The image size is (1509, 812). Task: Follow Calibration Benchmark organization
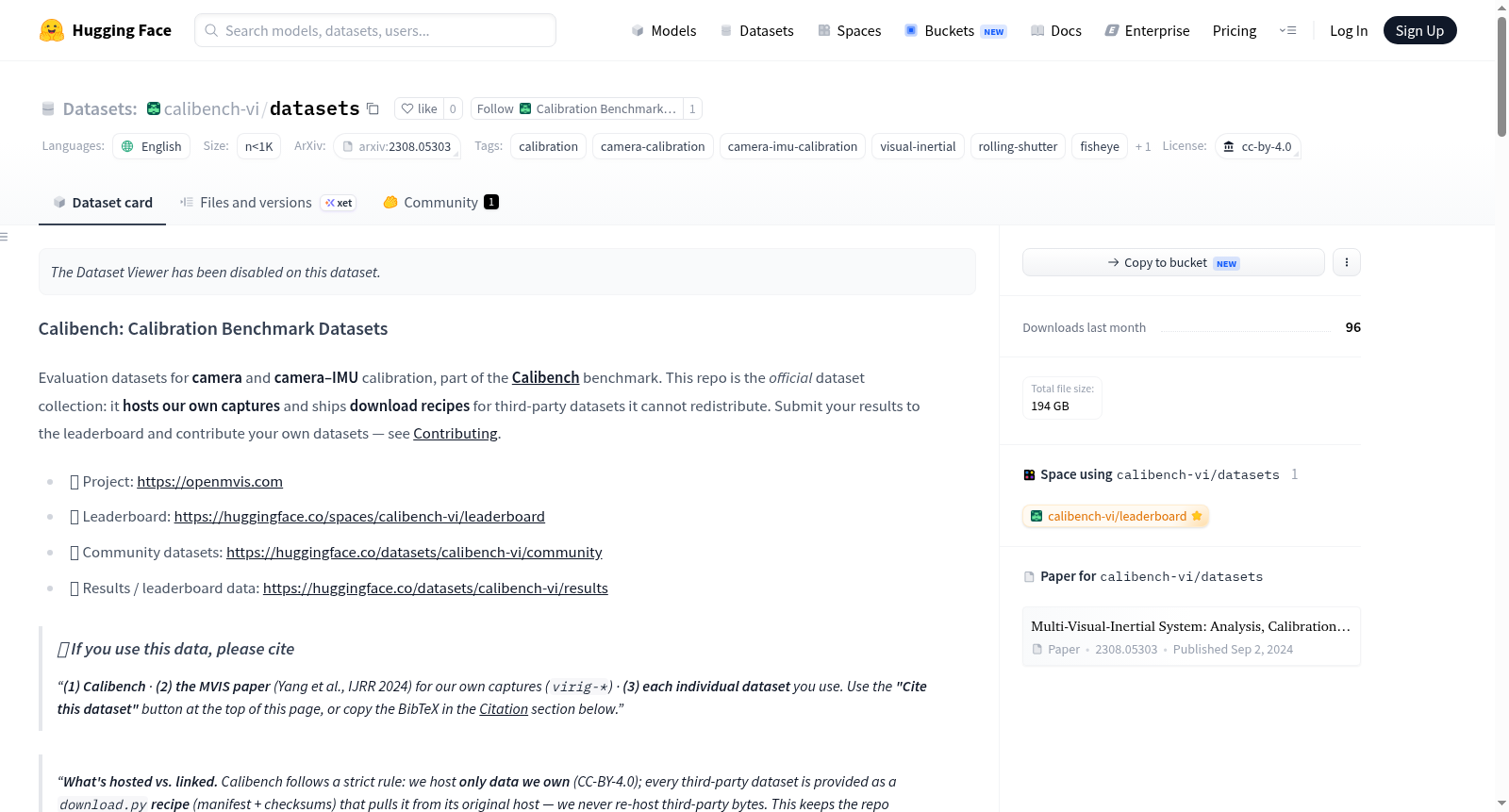pyautogui.click(x=576, y=108)
